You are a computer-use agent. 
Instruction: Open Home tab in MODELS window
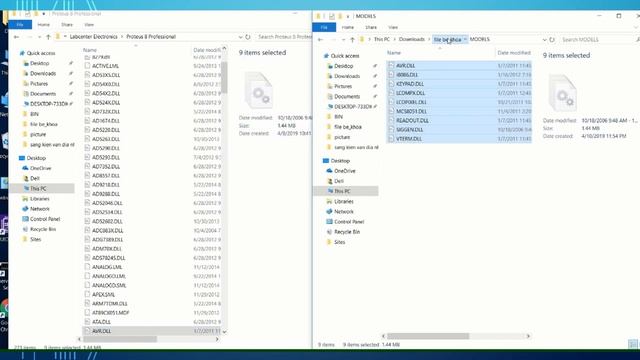pyautogui.click(x=348, y=27)
